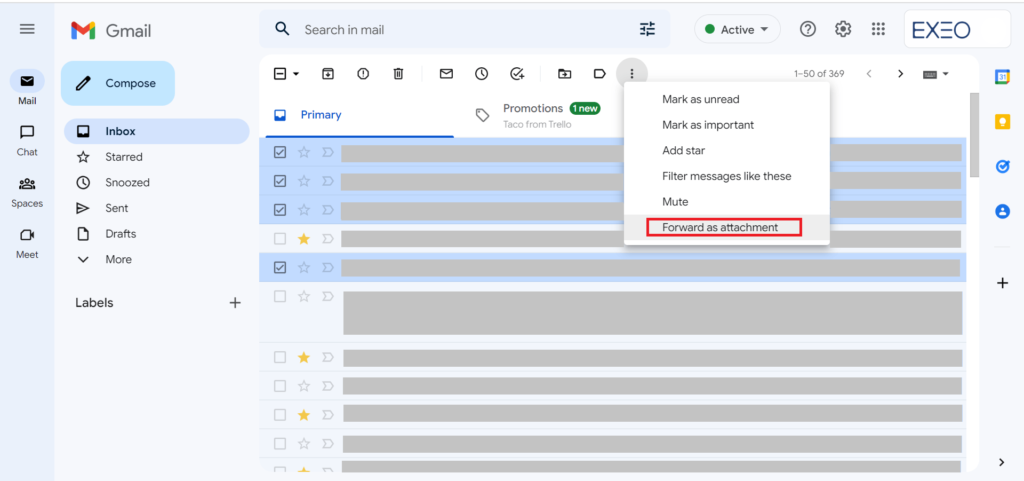
Task: Open the Inbox folder
Action: pyautogui.click(x=157, y=131)
